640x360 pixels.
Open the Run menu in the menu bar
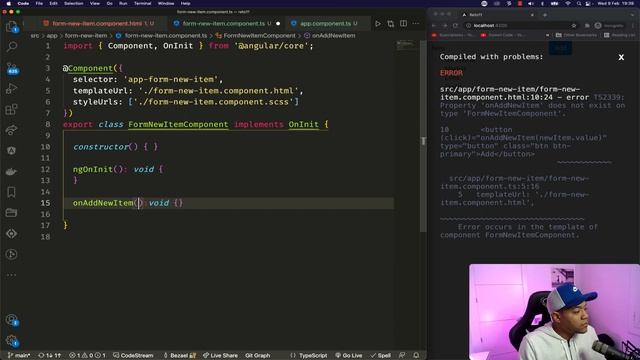coord(123,3)
